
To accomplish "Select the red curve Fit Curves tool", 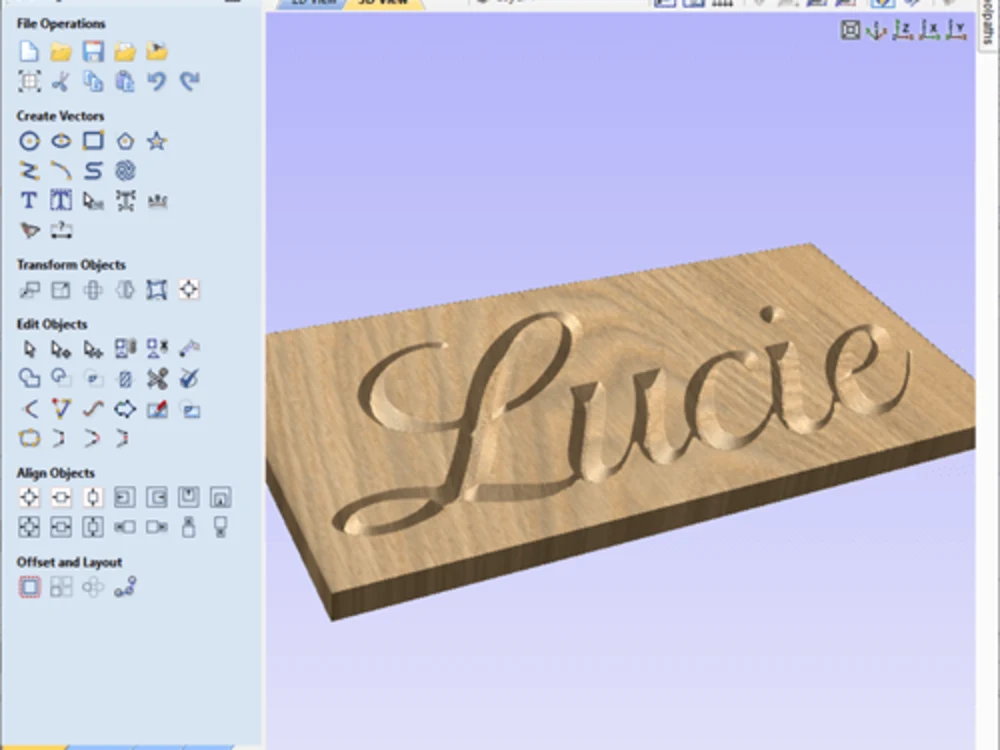I will pyautogui.click(x=93, y=409).
